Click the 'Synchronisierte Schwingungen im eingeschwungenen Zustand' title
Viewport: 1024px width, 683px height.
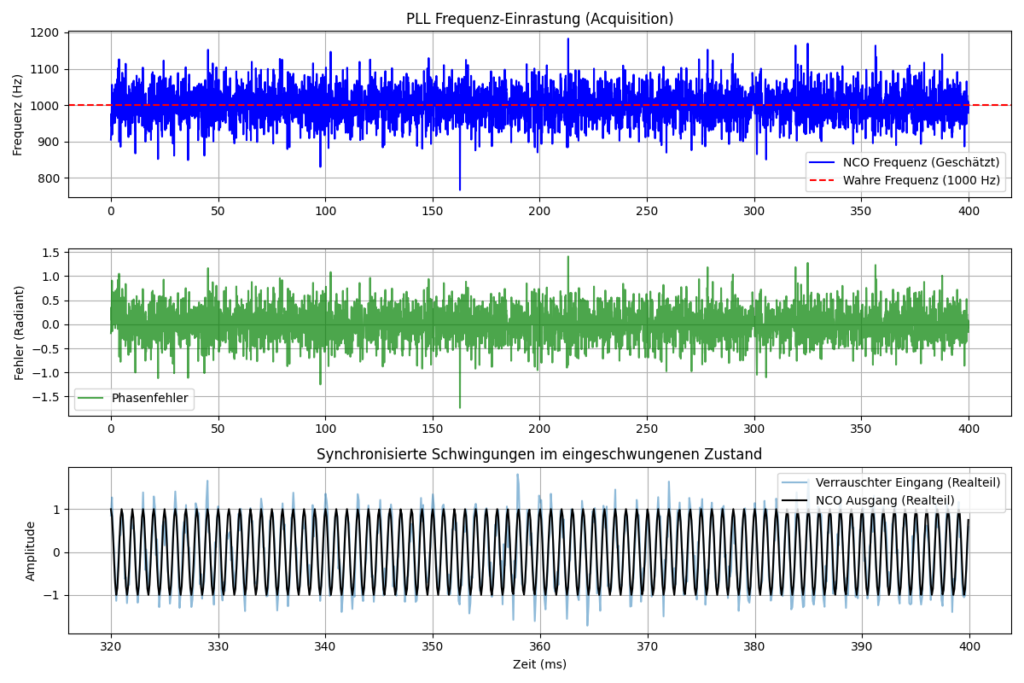click(x=539, y=454)
